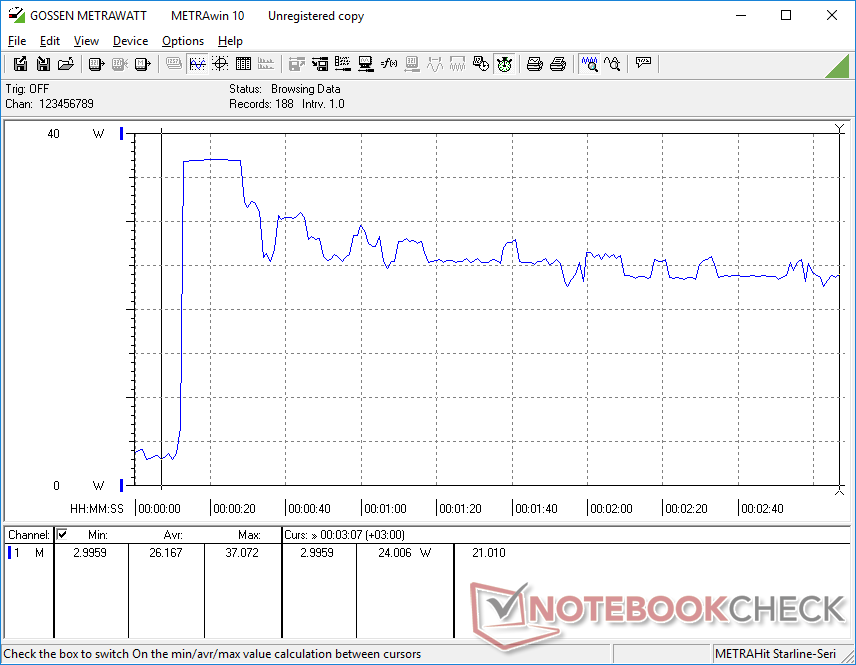
Task: Click the Min value 2.9959
Action: pyautogui.click(x=90, y=553)
